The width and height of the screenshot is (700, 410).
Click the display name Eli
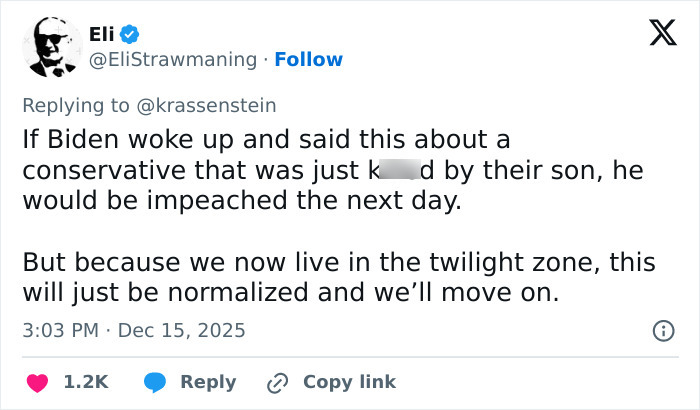(101, 35)
